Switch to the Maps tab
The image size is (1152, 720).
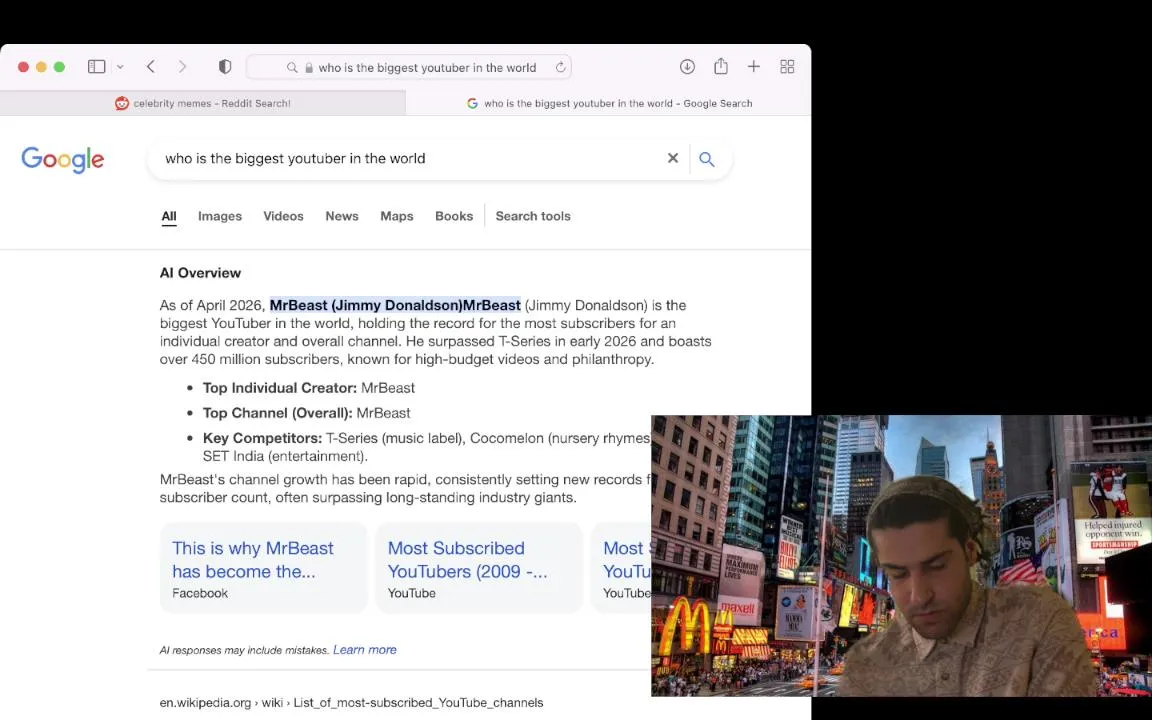pyautogui.click(x=397, y=216)
